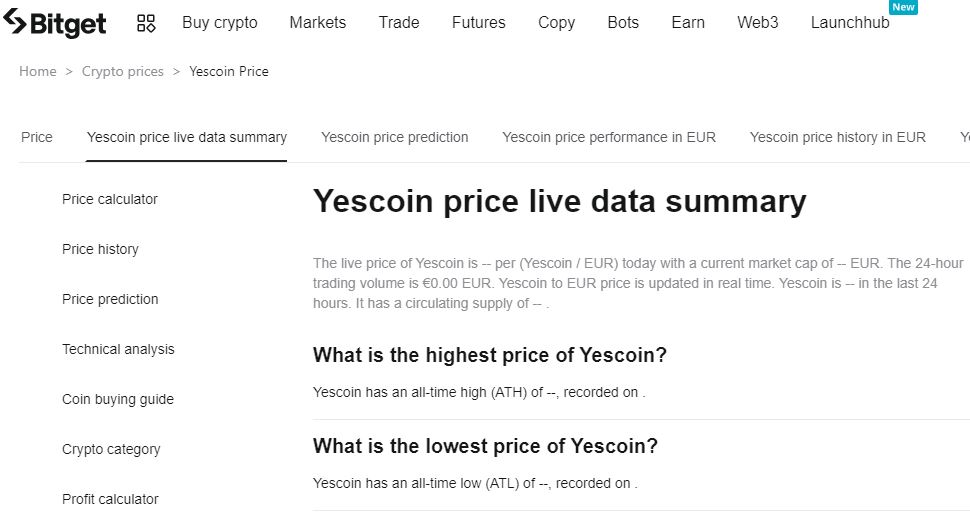970x513 pixels.
Task: Open the Copy trading menu
Action: (556, 22)
